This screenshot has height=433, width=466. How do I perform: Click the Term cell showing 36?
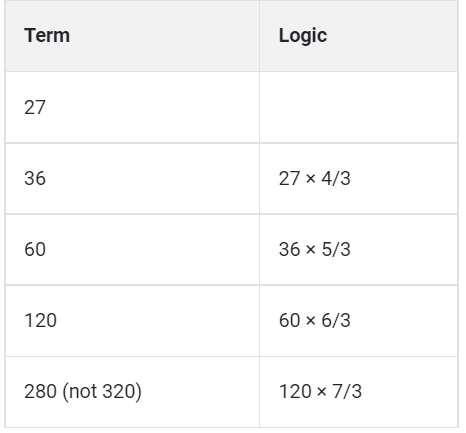tap(132, 178)
